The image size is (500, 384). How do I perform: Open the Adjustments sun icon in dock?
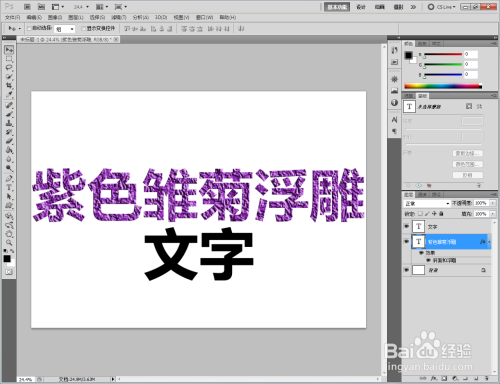394,79
